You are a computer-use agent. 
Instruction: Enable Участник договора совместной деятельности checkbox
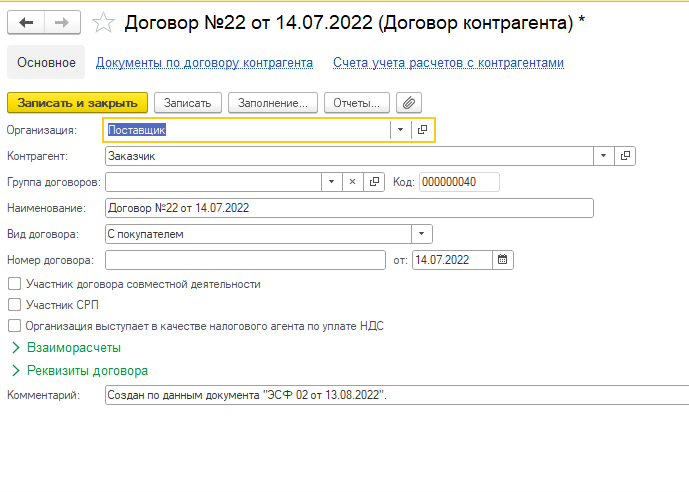click(14, 284)
